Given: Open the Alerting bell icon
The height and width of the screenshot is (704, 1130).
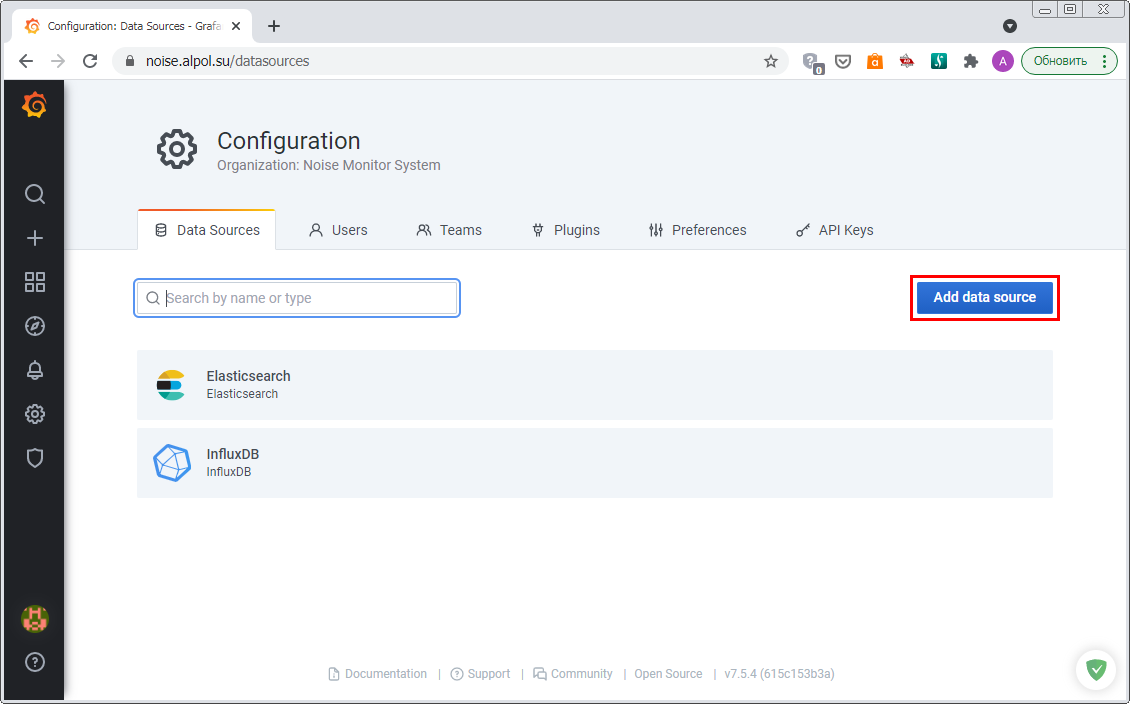Looking at the screenshot, I should point(35,370).
